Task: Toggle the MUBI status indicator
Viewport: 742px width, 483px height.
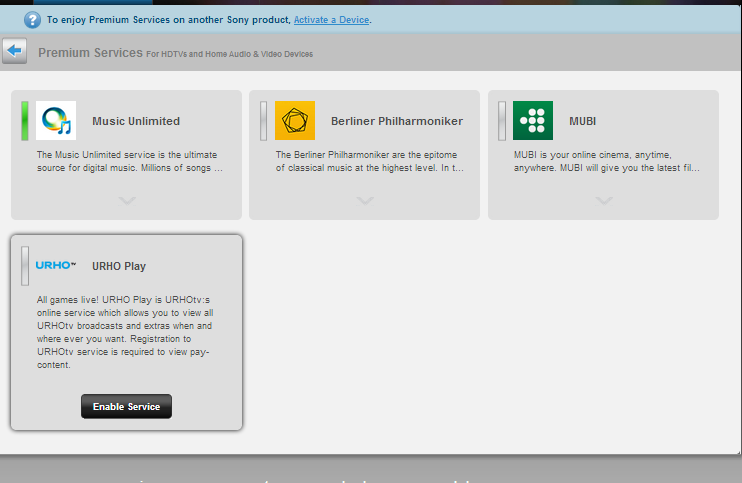Action: coord(502,121)
